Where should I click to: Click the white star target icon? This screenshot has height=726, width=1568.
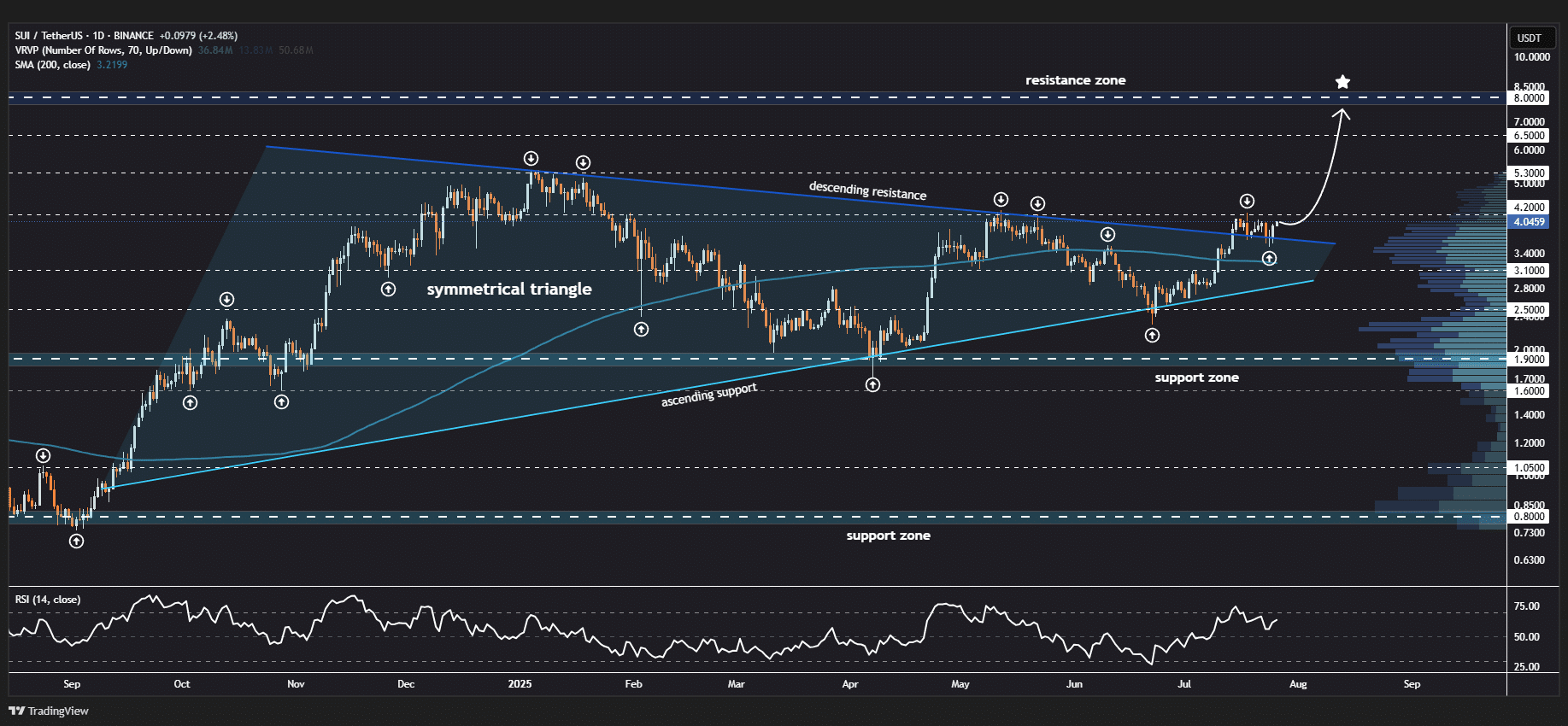[1342, 82]
